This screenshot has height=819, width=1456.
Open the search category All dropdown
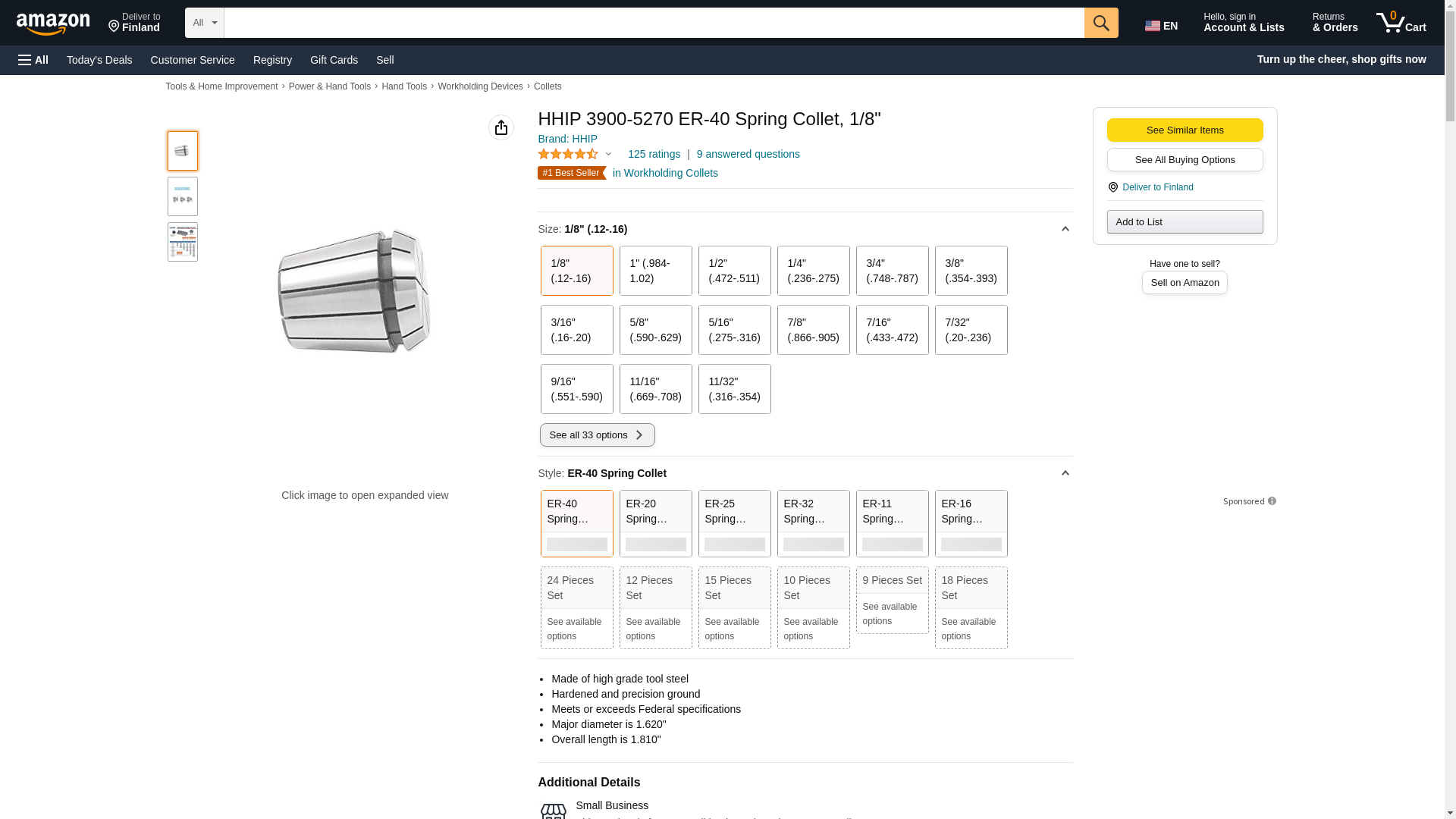click(204, 23)
